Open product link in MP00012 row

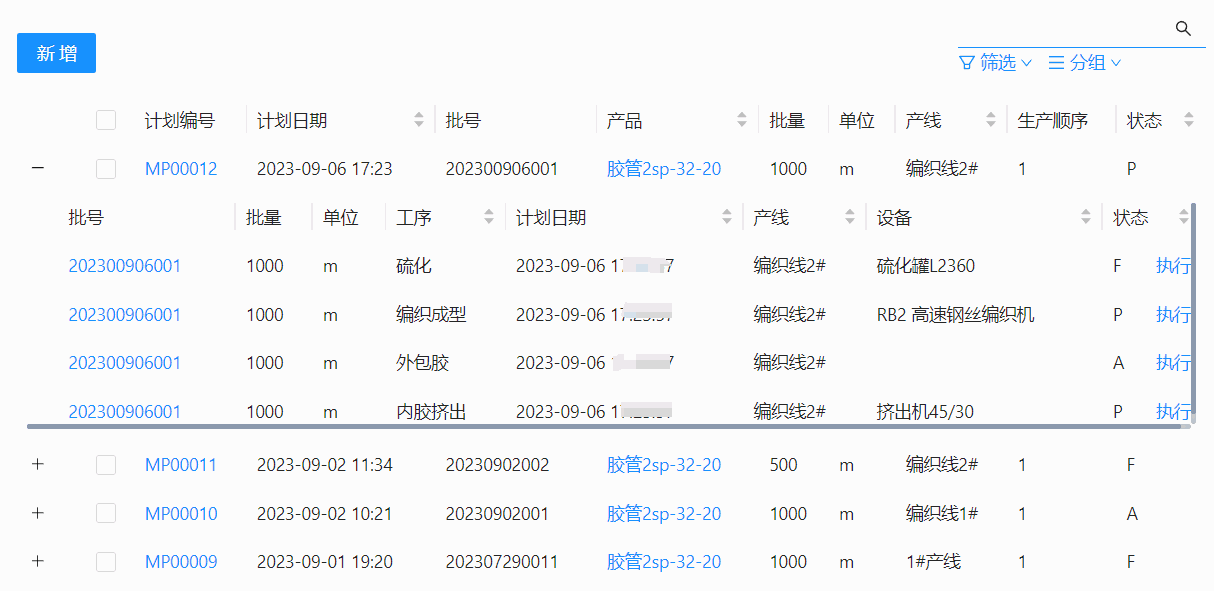(x=664, y=169)
